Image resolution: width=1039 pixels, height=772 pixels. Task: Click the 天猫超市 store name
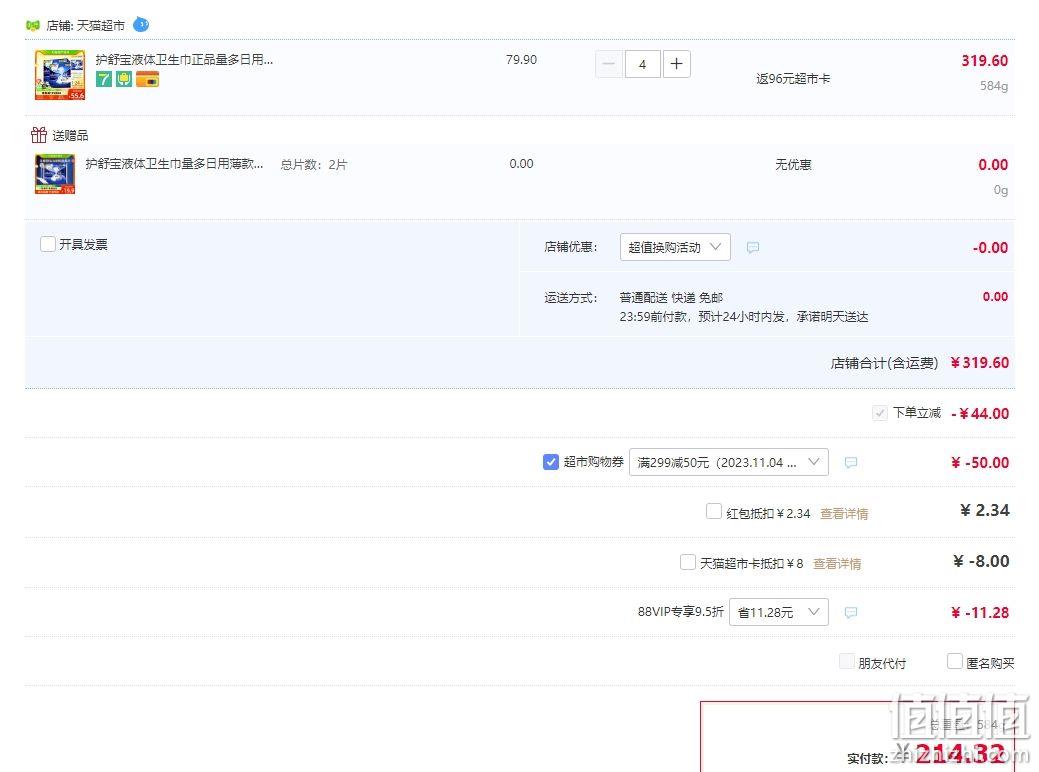tap(101, 26)
